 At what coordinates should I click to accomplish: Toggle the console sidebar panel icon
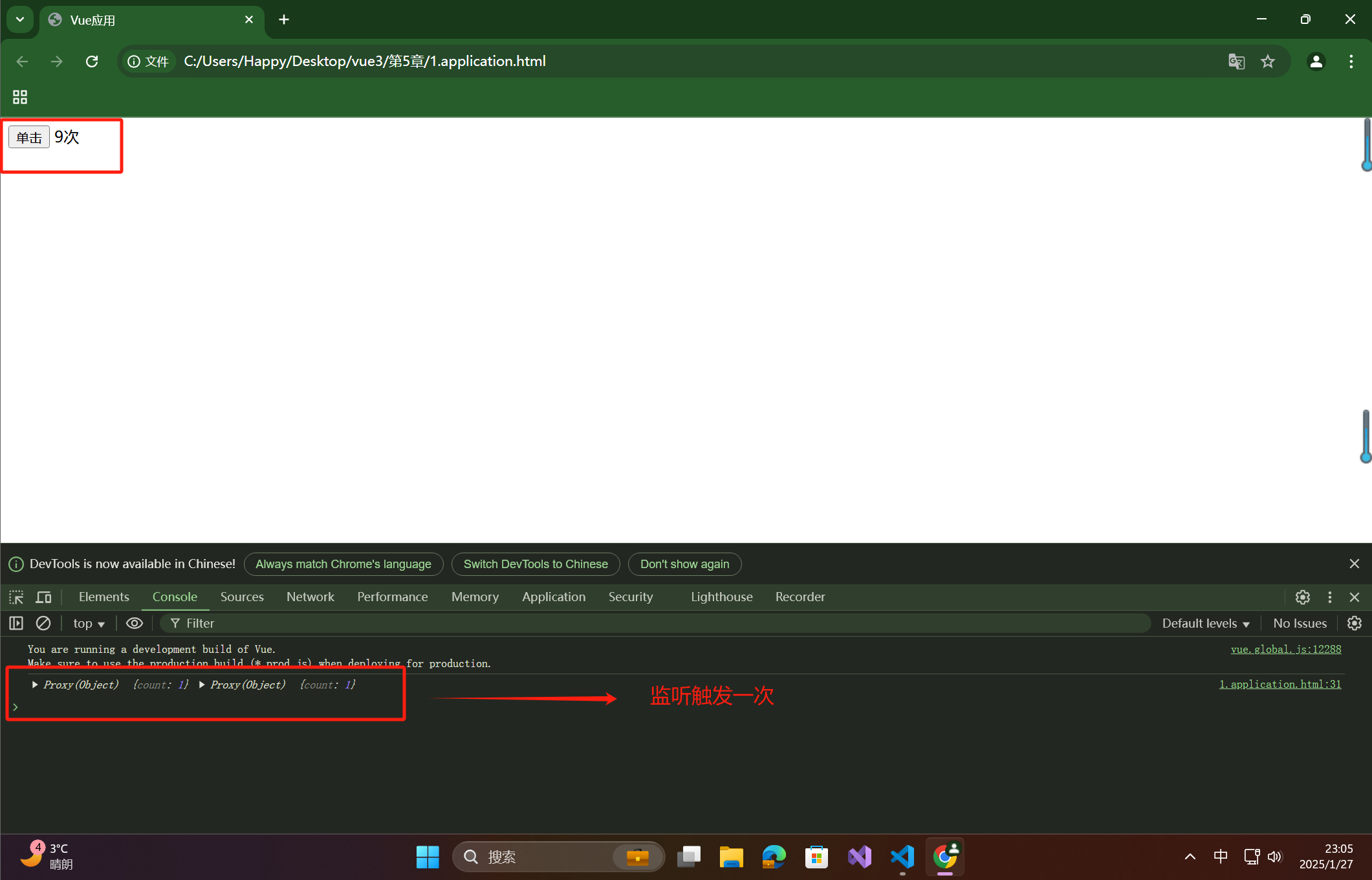(16, 623)
